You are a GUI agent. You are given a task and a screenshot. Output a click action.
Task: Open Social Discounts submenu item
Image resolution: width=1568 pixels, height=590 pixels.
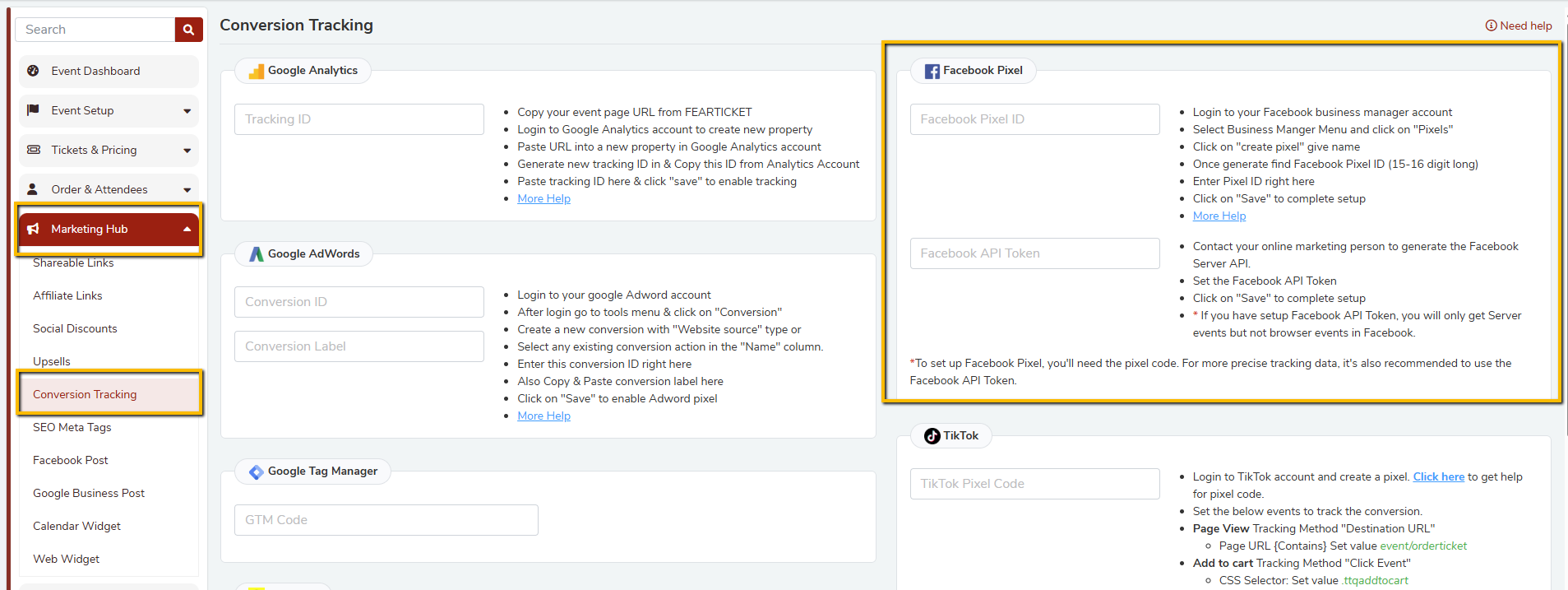(x=75, y=328)
